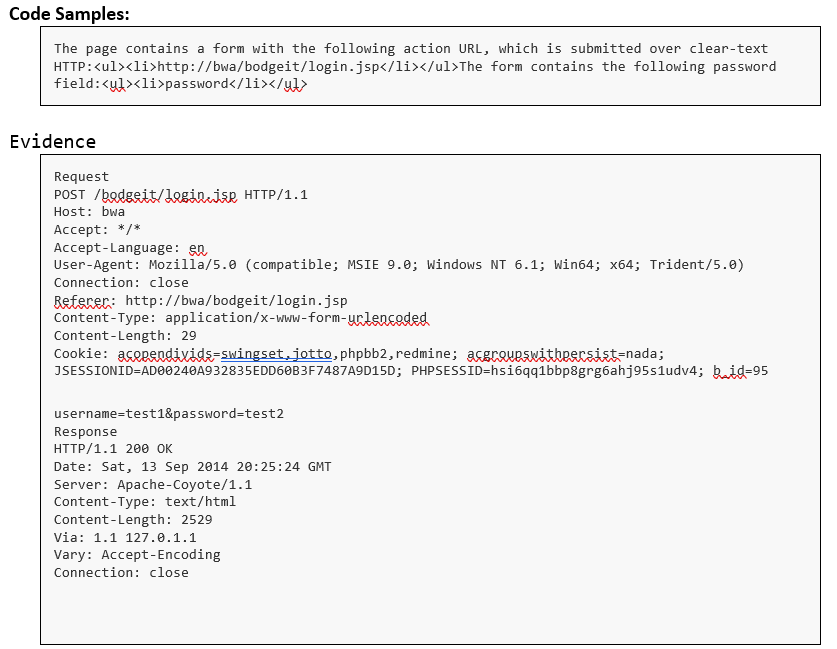Viewport: 837px width, 649px height.
Task: Click the Code Samples heading
Action: click(69, 14)
